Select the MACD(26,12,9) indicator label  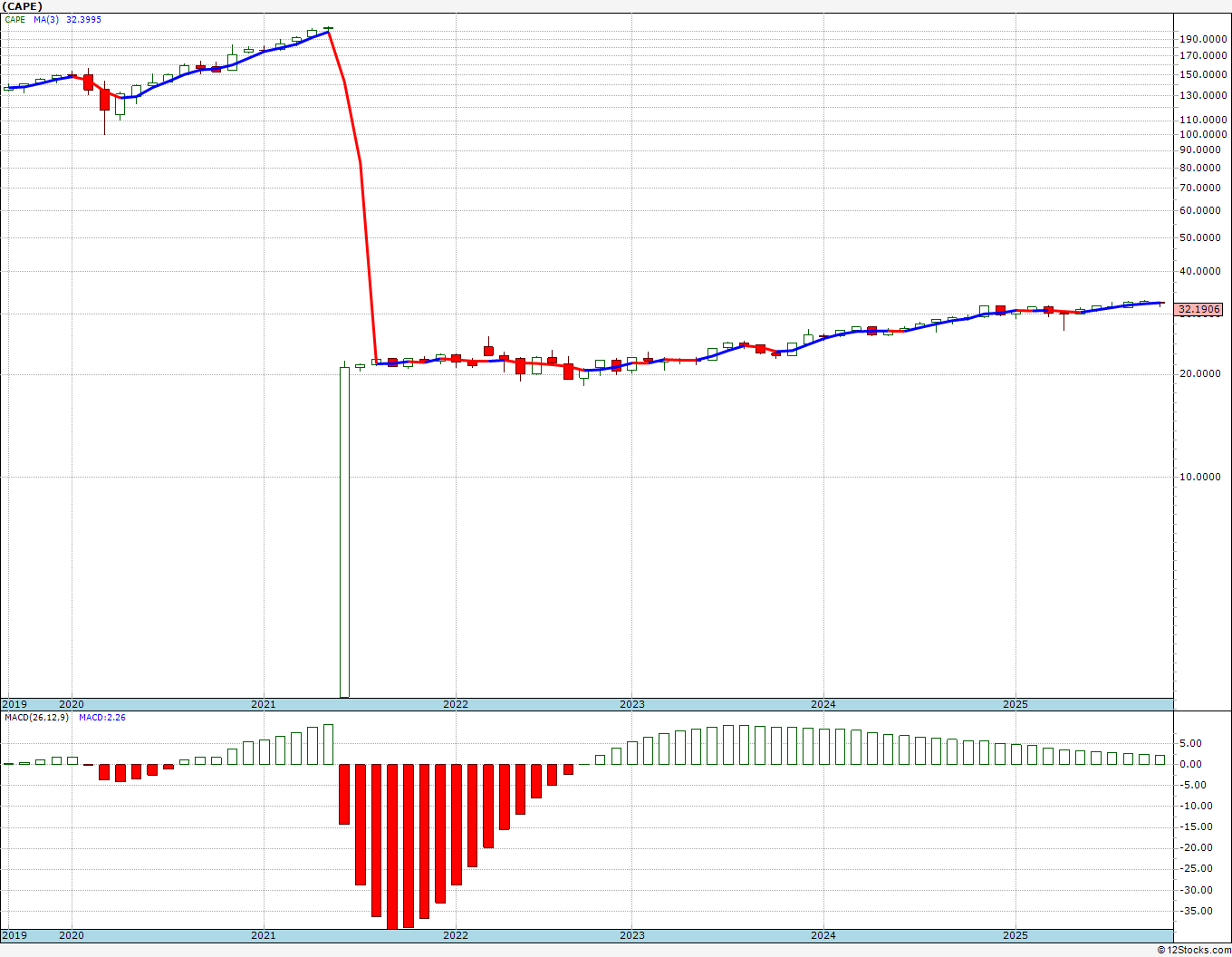(x=36, y=718)
